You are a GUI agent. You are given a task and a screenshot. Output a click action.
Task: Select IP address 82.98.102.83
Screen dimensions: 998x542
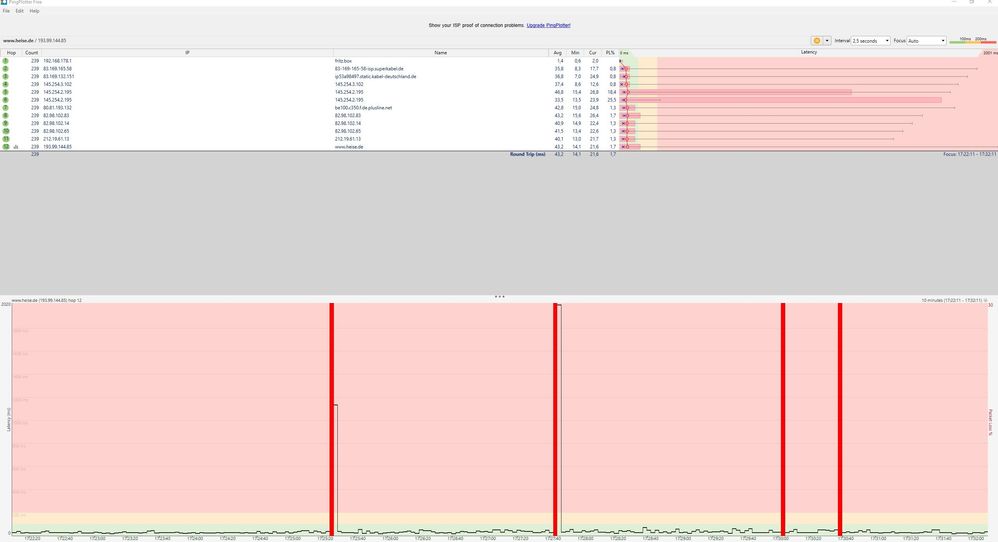[56, 115]
